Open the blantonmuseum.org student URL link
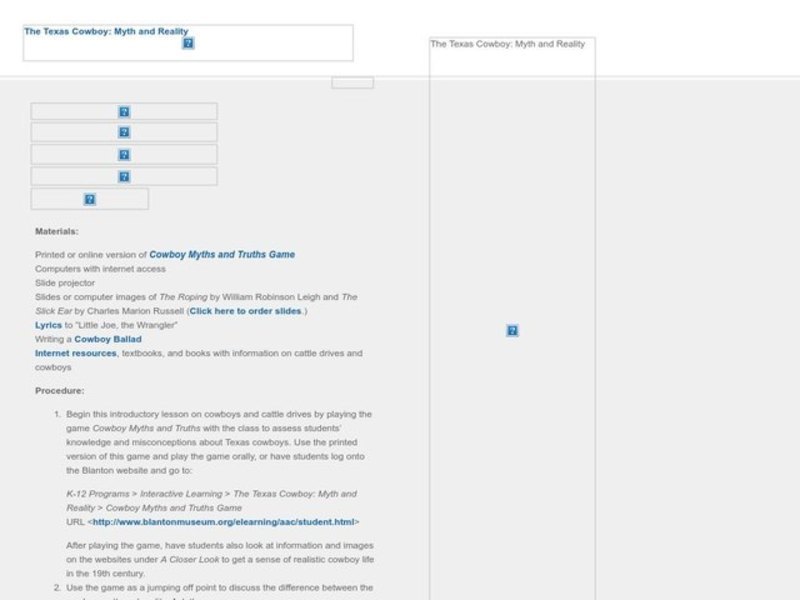The image size is (800, 600). coord(223,522)
